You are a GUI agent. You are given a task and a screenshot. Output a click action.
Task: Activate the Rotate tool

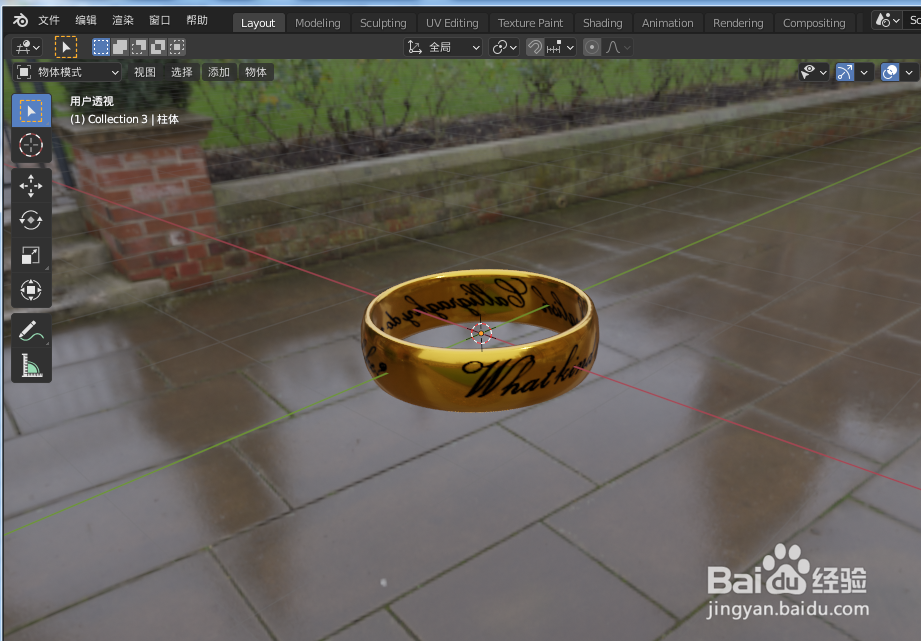[31, 221]
